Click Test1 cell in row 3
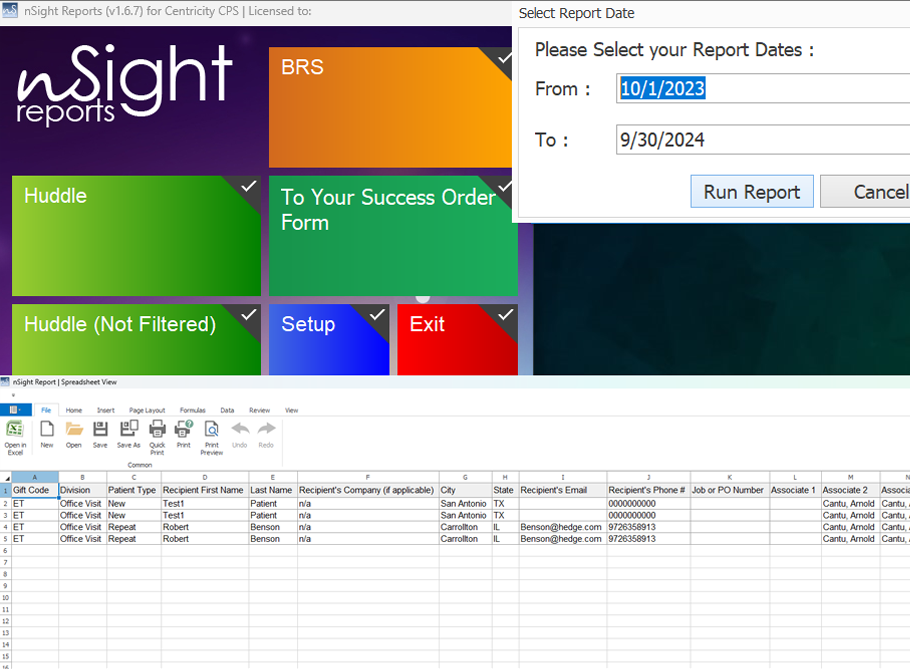 pos(205,515)
